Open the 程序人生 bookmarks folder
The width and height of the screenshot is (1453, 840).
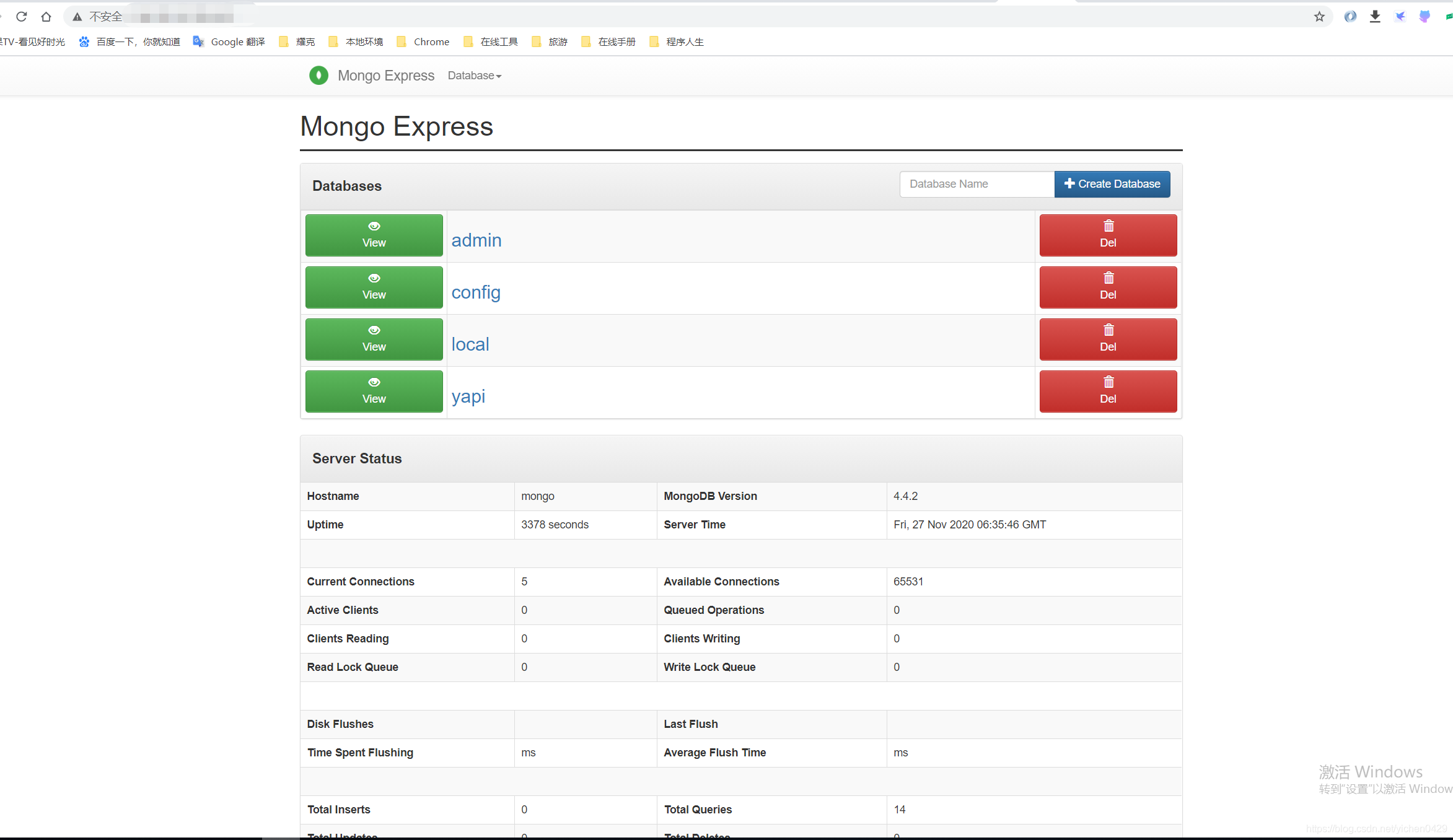(677, 42)
